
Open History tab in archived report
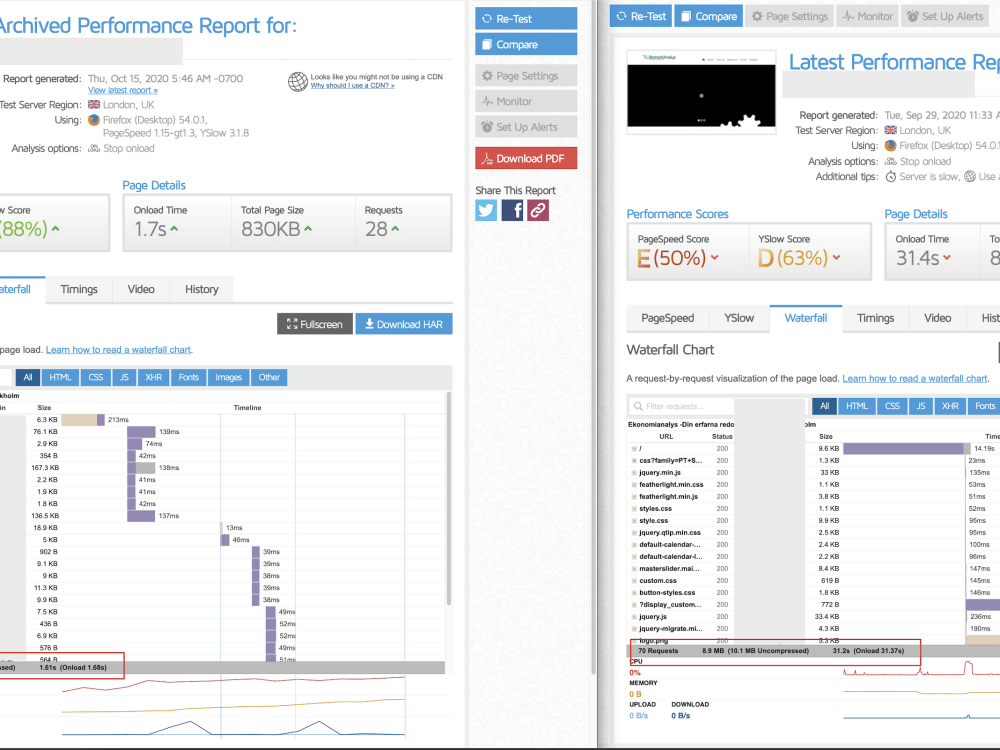coord(202,290)
